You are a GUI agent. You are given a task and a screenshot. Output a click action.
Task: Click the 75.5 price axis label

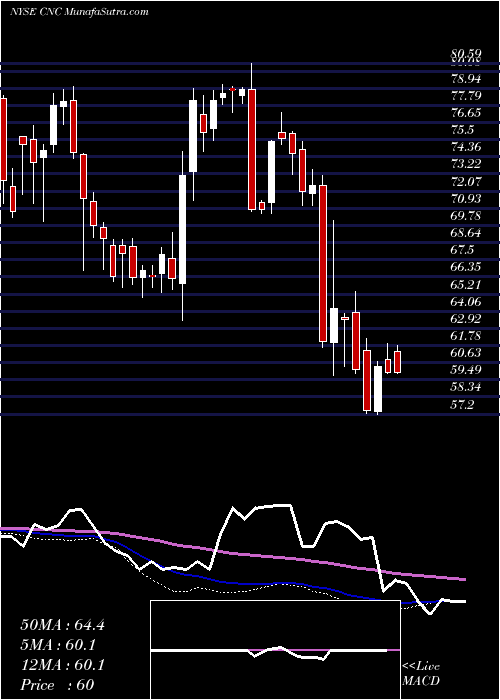click(x=463, y=130)
